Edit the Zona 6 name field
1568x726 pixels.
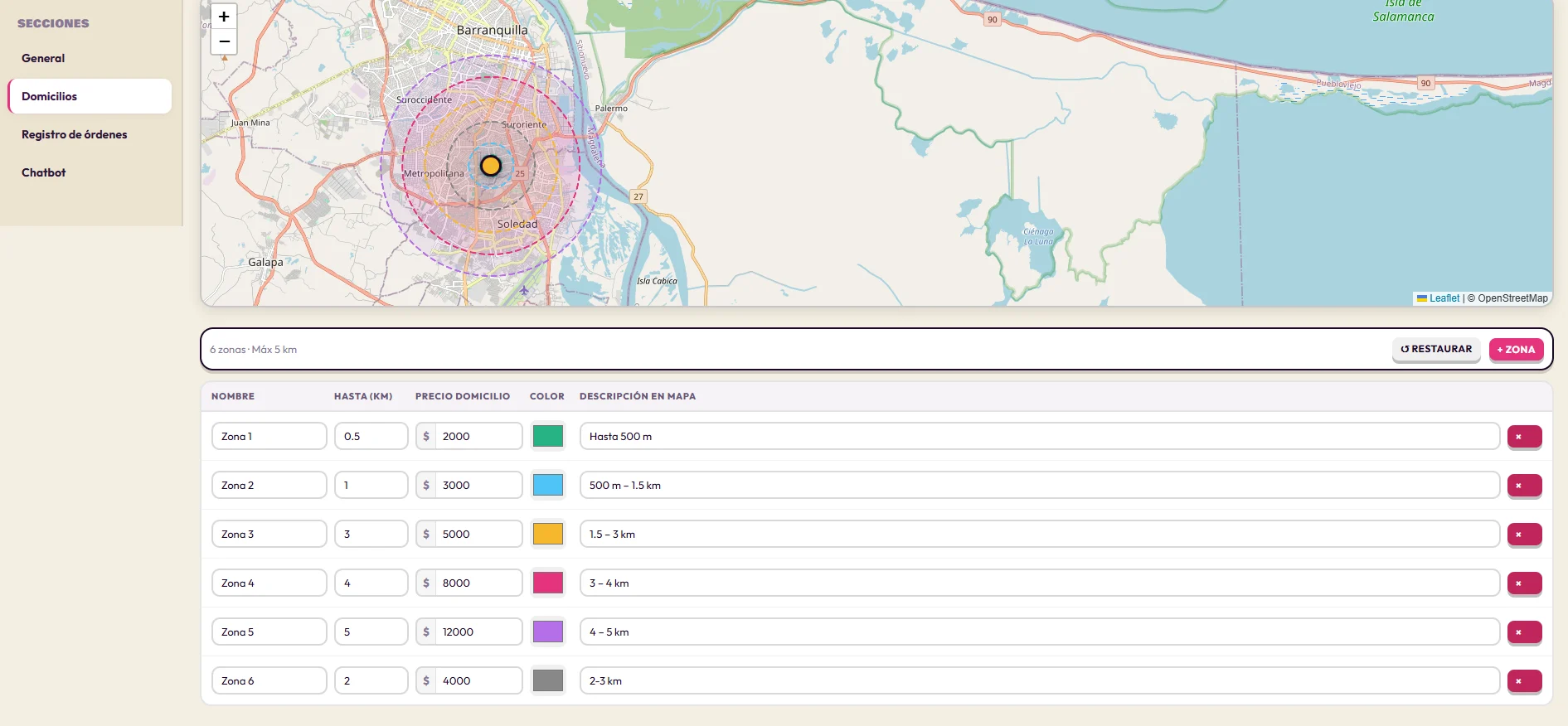point(269,680)
